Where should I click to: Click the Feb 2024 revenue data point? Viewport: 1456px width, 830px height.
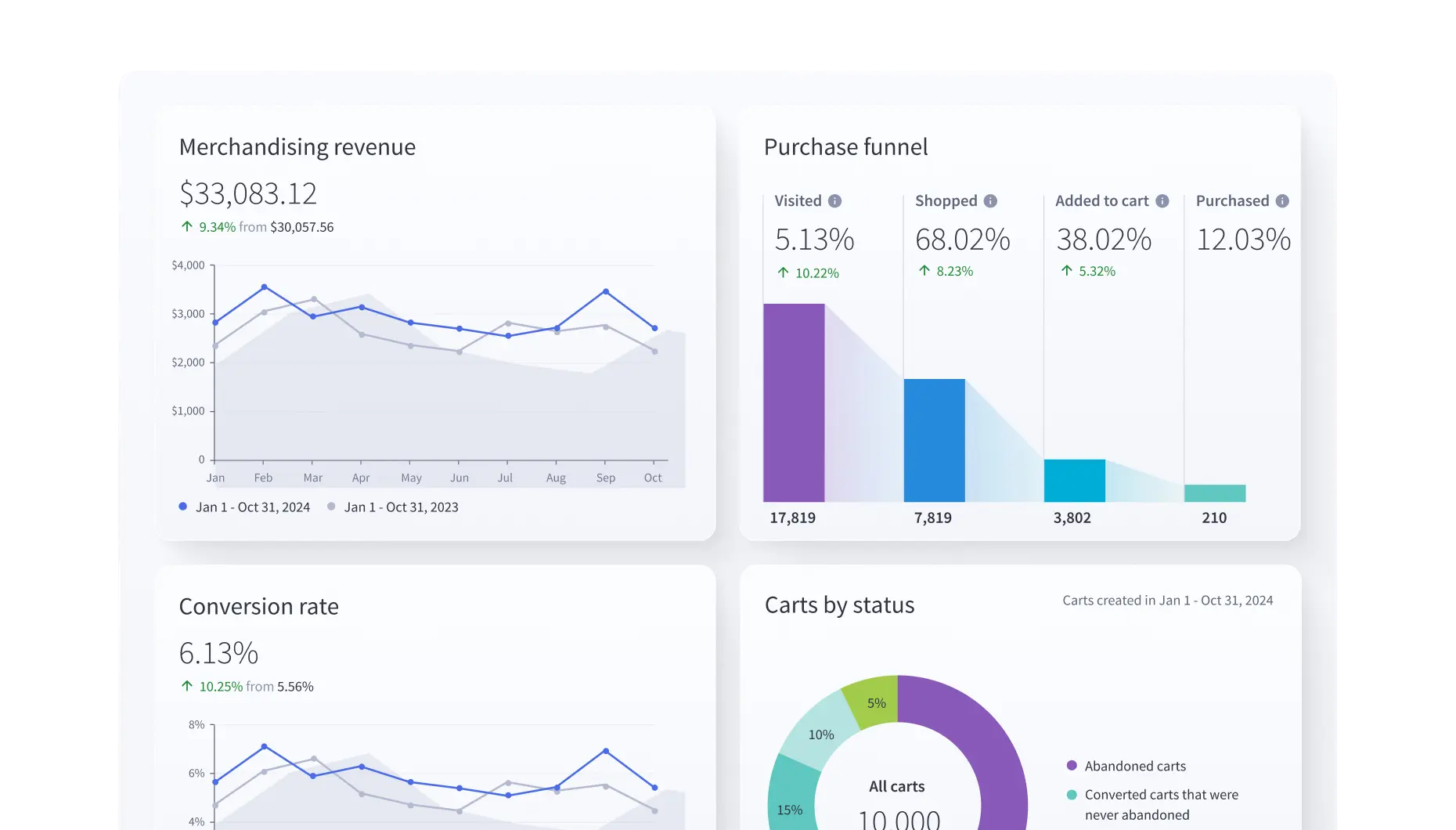[264, 287]
